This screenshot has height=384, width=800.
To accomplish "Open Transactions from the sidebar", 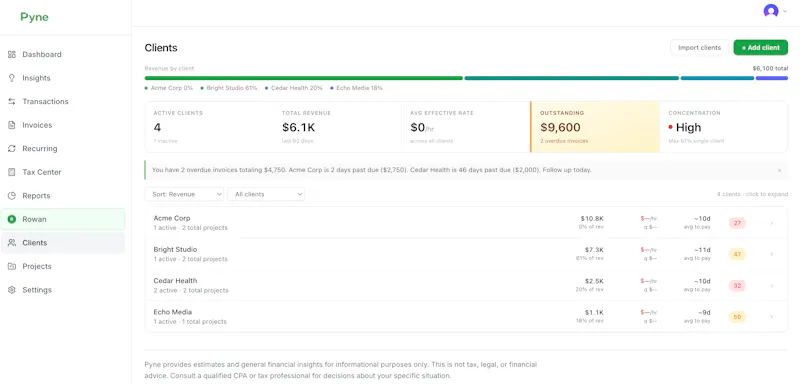I will [x=63, y=101].
